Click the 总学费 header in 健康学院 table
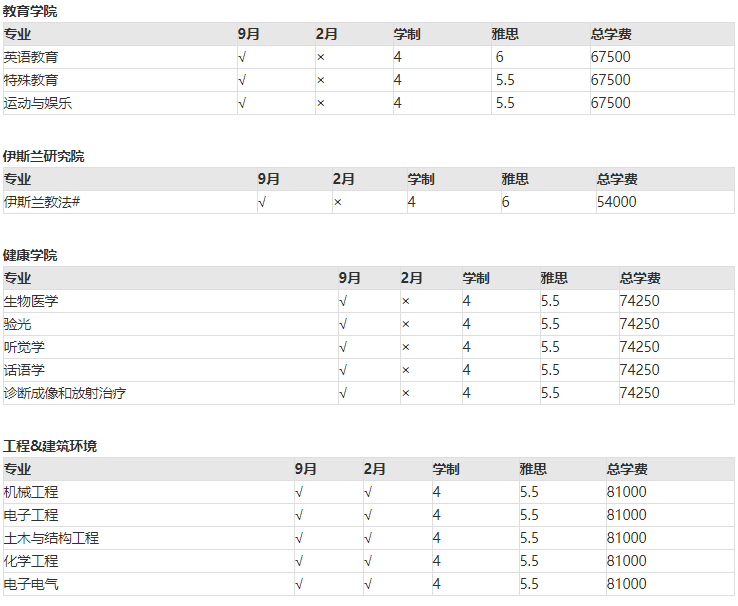The height and width of the screenshot is (606, 738). [640, 278]
